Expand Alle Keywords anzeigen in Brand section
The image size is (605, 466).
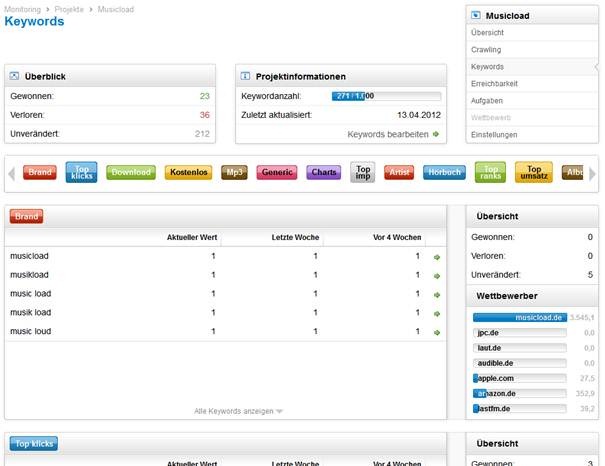click(x=238, y=411)
